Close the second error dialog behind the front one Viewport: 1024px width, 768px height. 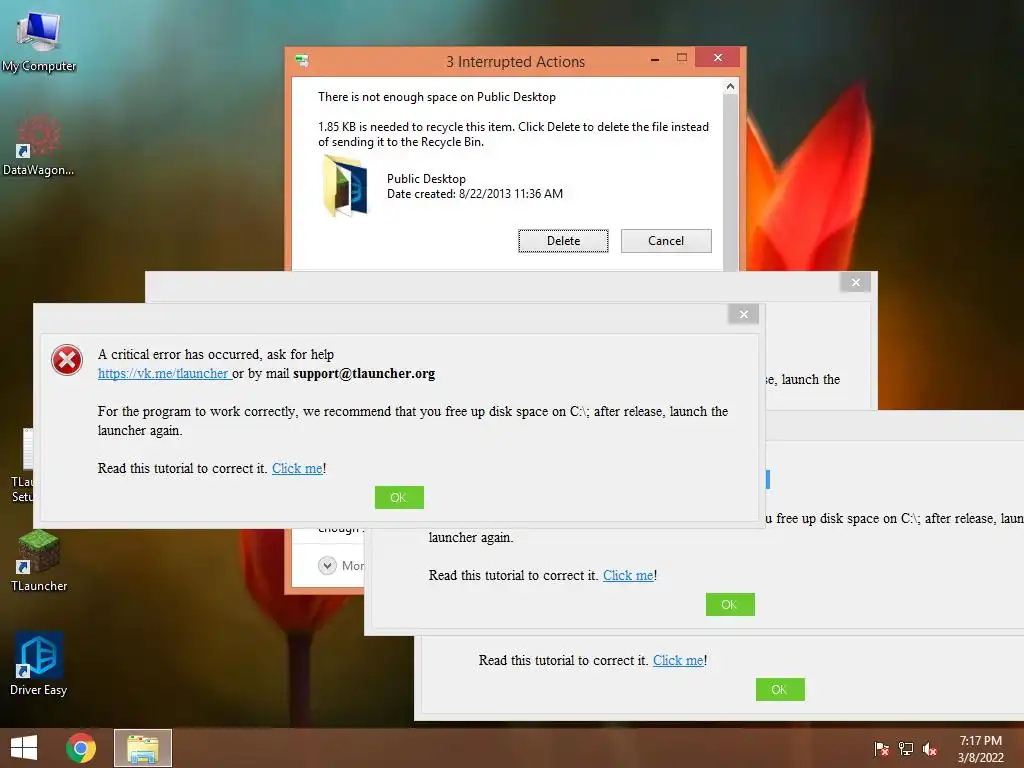click(856, 282)
